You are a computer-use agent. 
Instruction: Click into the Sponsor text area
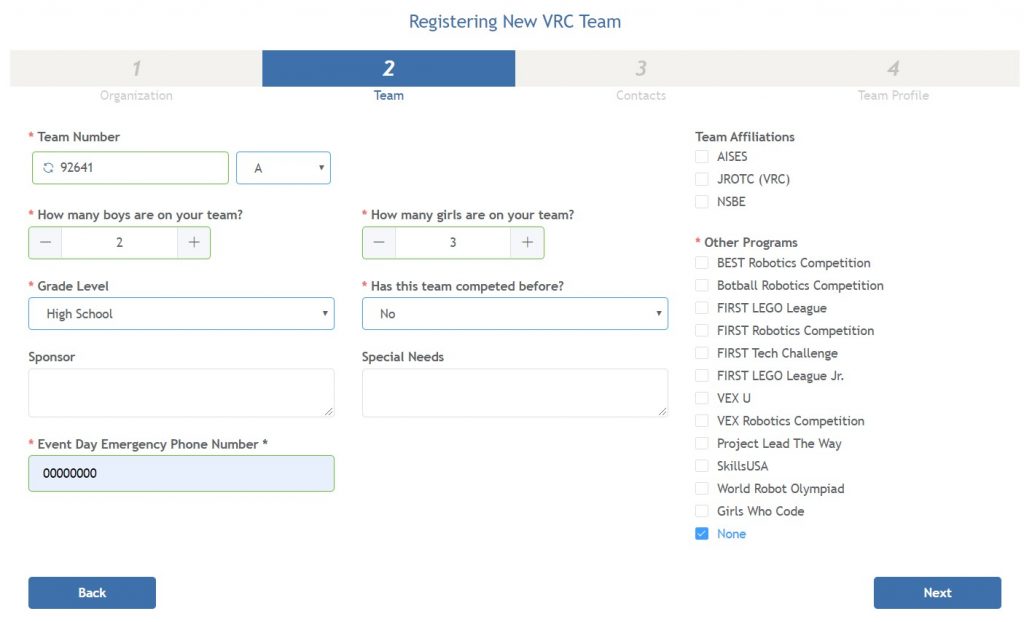click(181, 392)
